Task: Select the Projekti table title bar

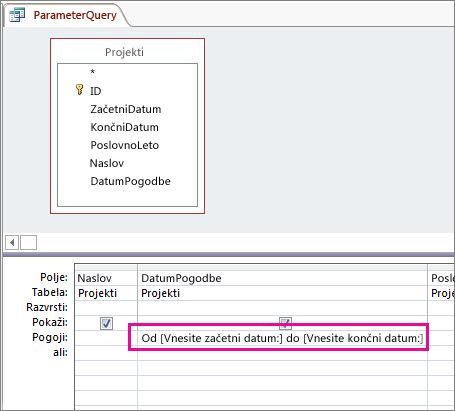Action: [x=124, y=52]
